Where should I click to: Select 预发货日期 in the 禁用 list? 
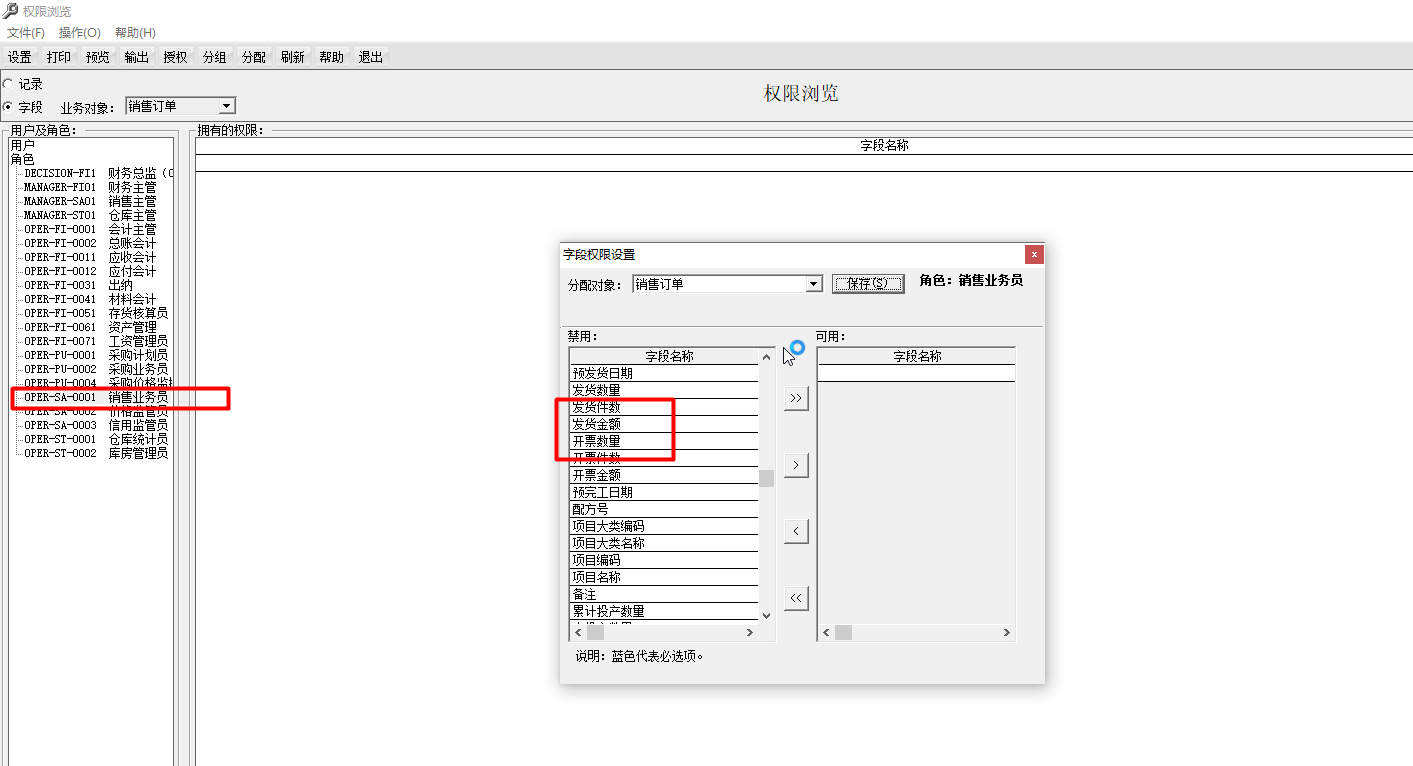tap(664, 373)
